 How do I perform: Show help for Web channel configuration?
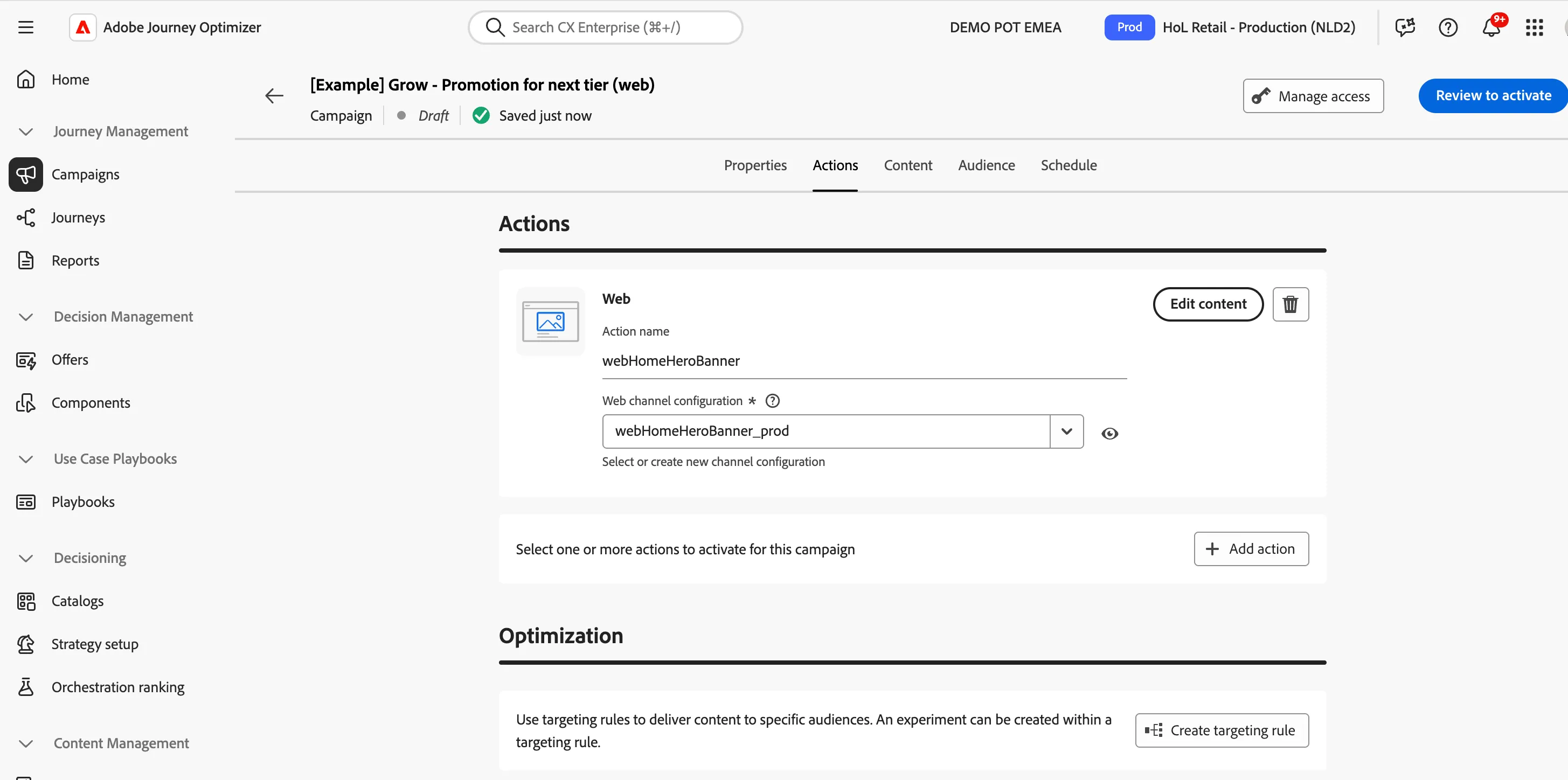773,401
